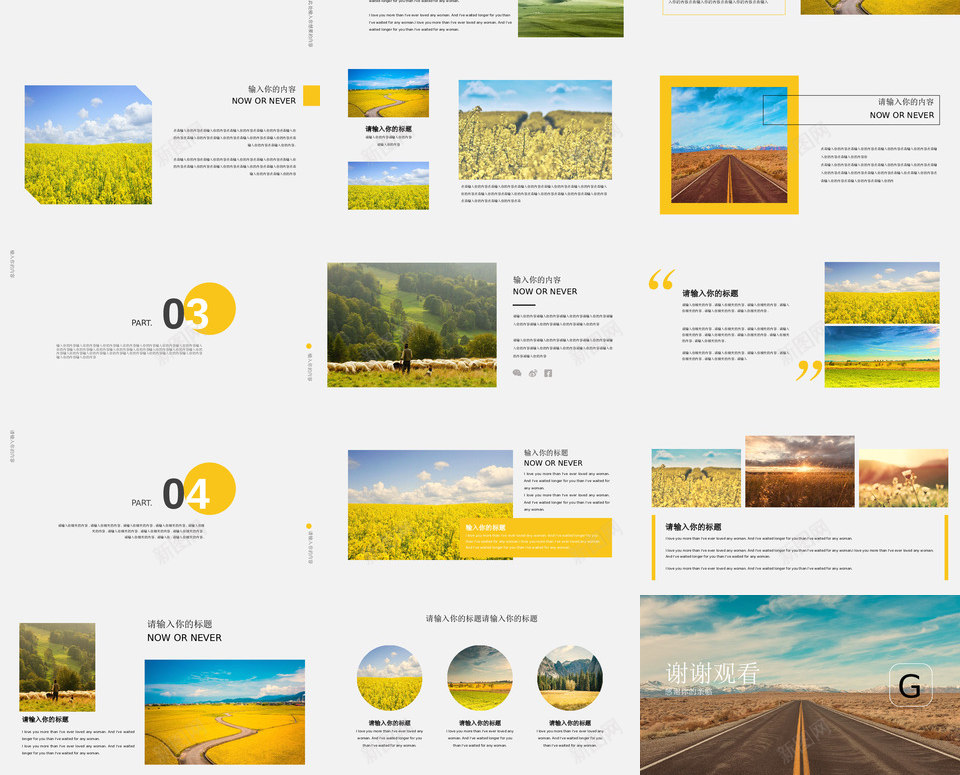Select the circular mountain forest photo

click(570, 678)
